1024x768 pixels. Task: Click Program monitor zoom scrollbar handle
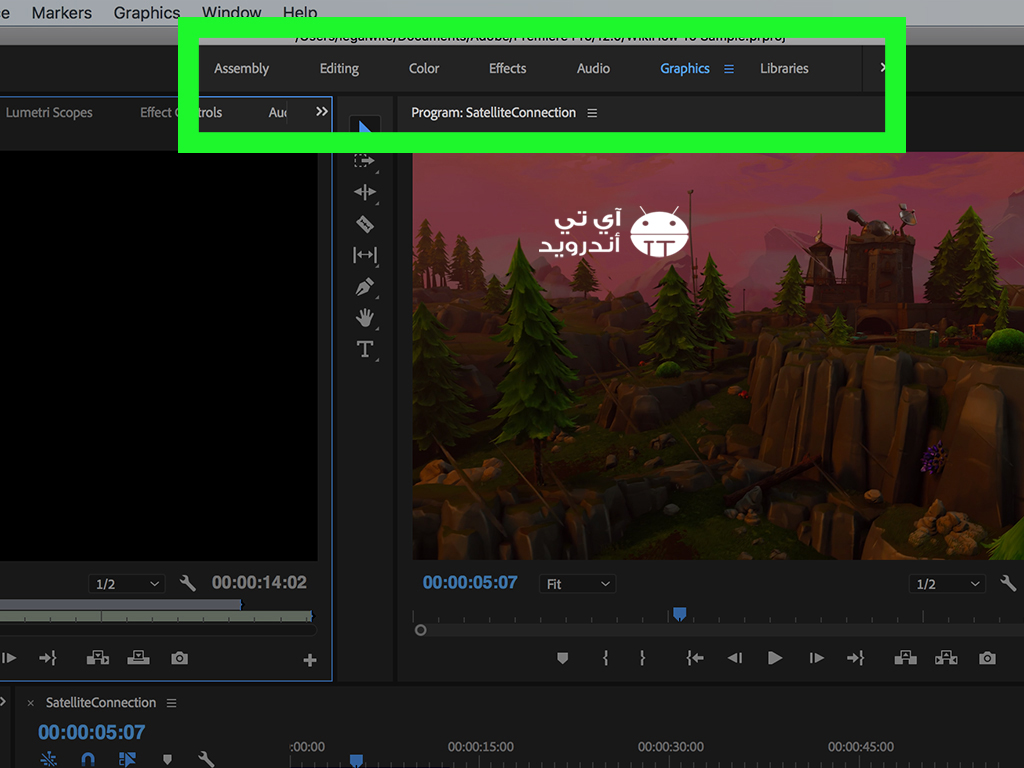(x=421, y=630)
